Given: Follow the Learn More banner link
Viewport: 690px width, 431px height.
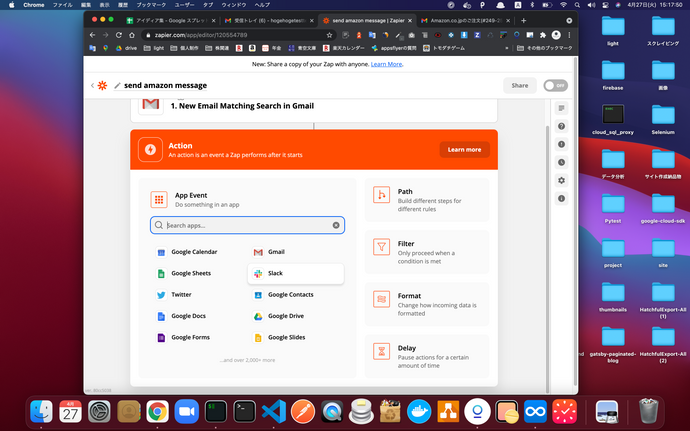Looking at the screenshot, I should 386,64.
